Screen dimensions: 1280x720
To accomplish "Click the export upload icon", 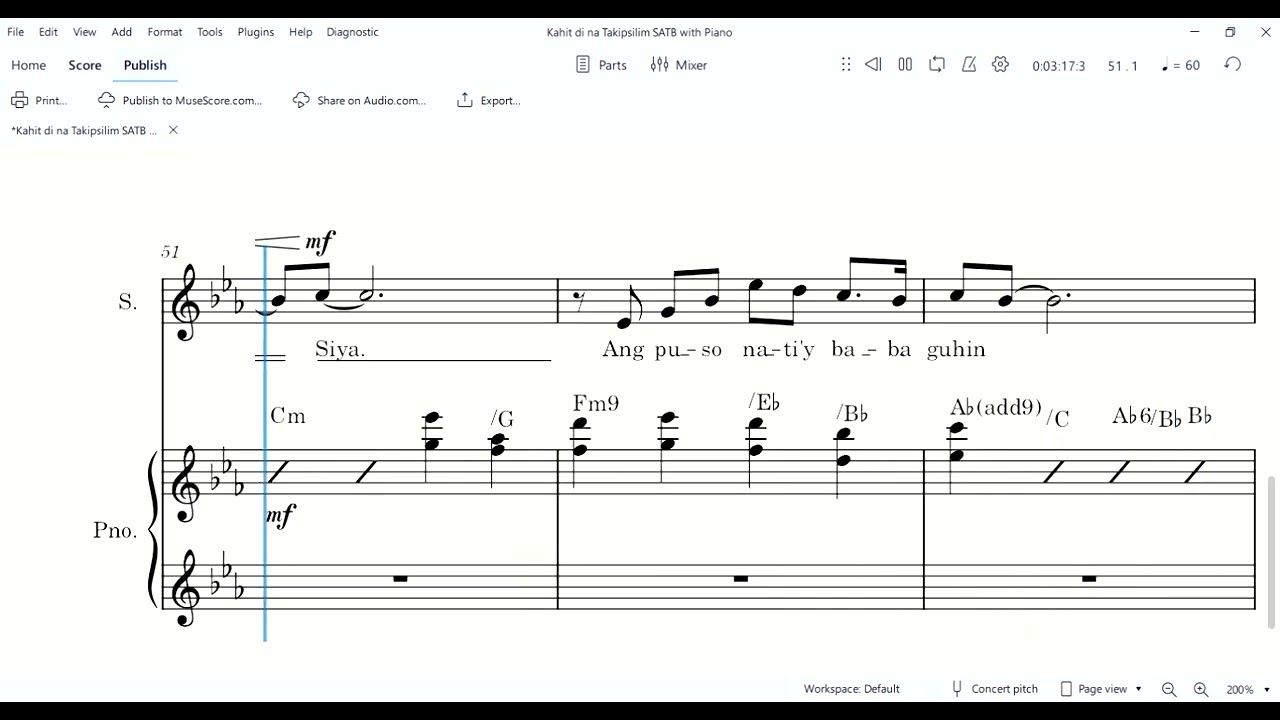I will click(x=464, y=100).
